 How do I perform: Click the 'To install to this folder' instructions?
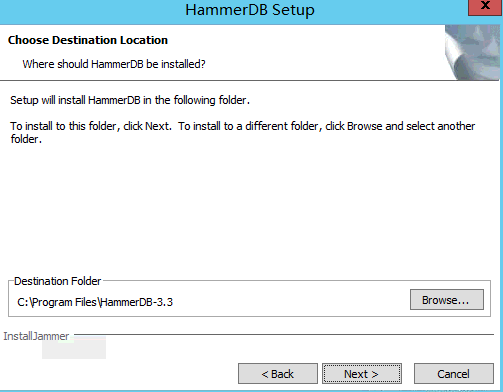tap(242, 132)
